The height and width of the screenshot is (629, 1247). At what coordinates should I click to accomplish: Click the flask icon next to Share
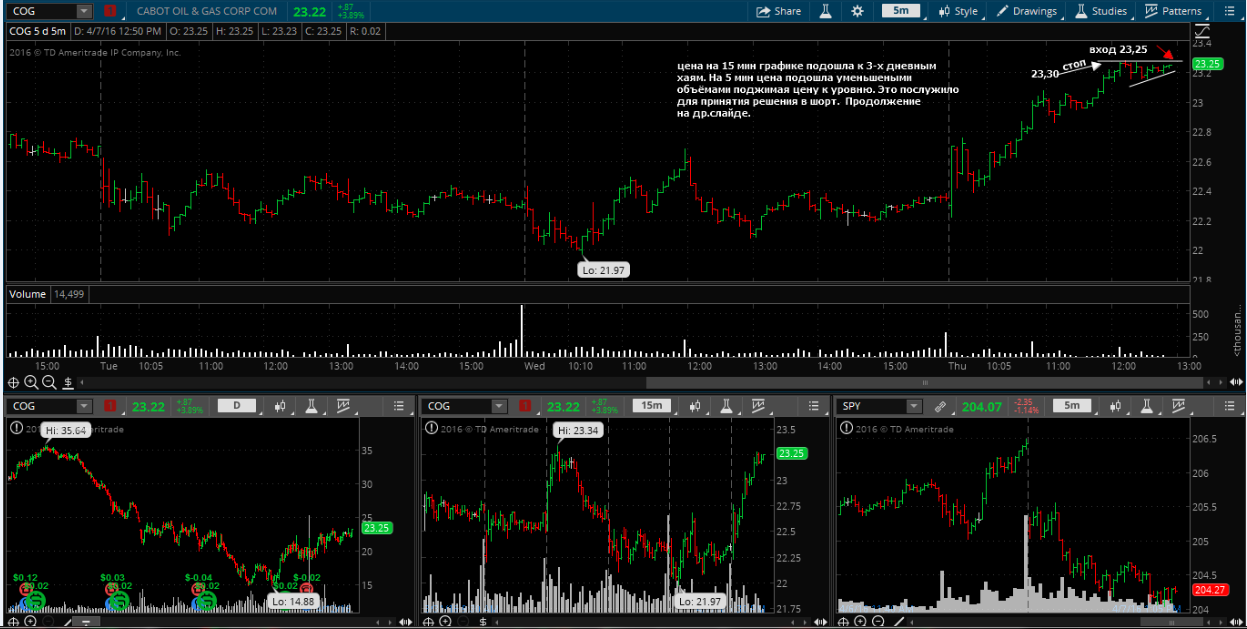click(826, 11)
